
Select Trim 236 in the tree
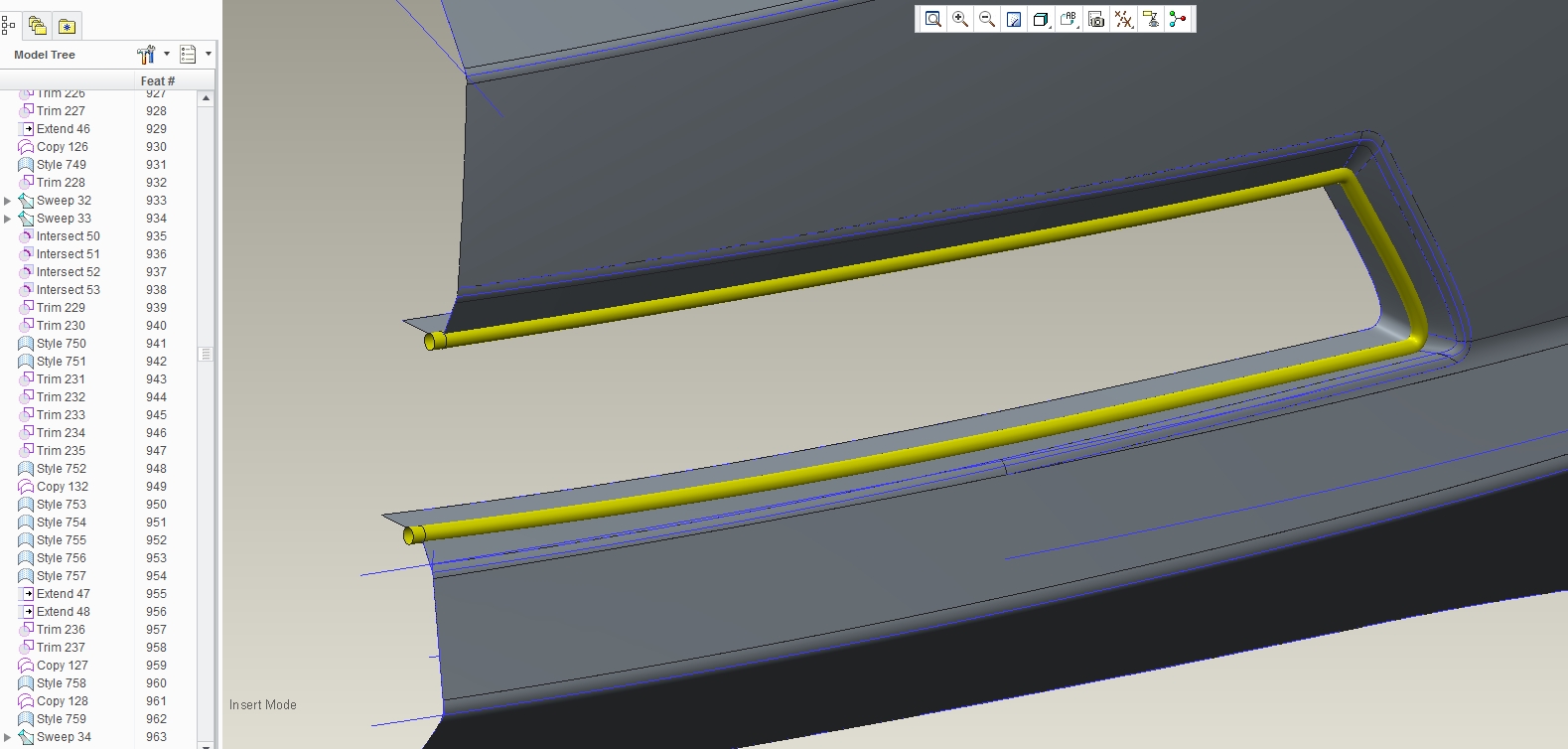[x=61, y=630]
